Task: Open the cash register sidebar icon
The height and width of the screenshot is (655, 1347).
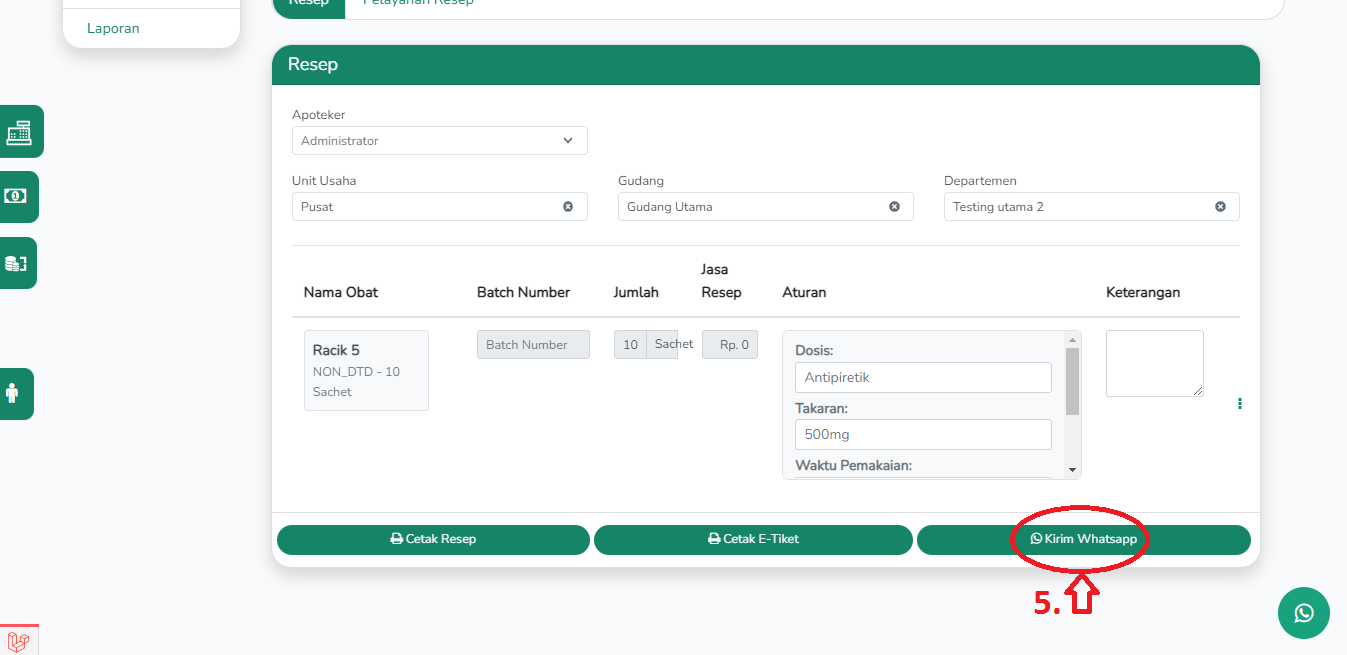Action: tap(19, 132)
